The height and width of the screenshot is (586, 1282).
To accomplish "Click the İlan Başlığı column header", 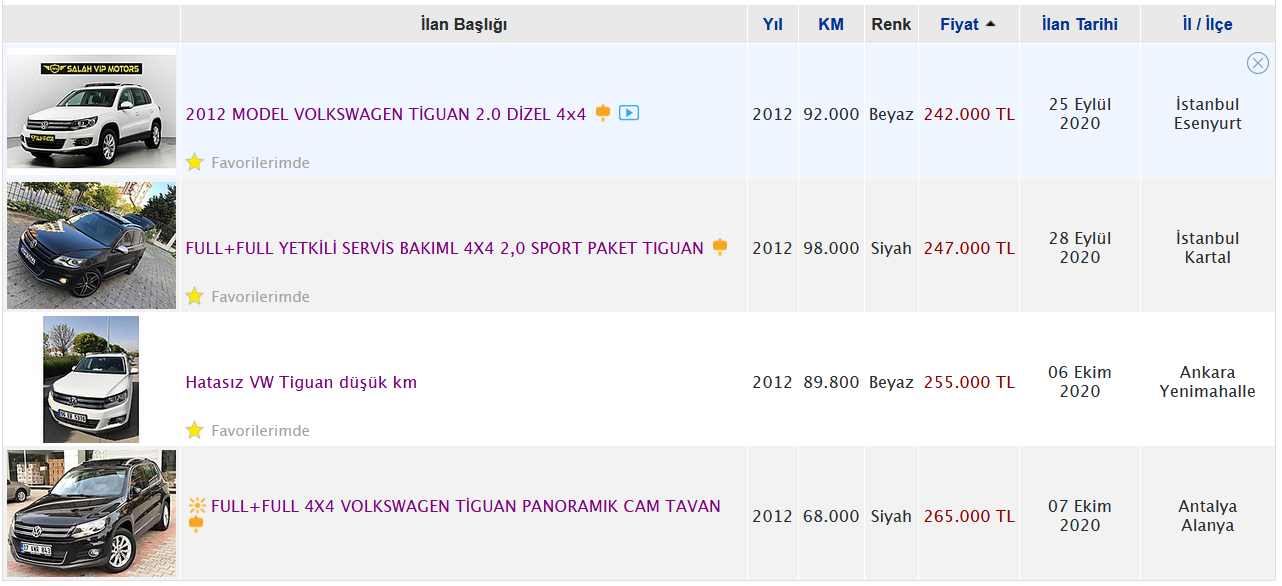I will click(x=464, y=24).
